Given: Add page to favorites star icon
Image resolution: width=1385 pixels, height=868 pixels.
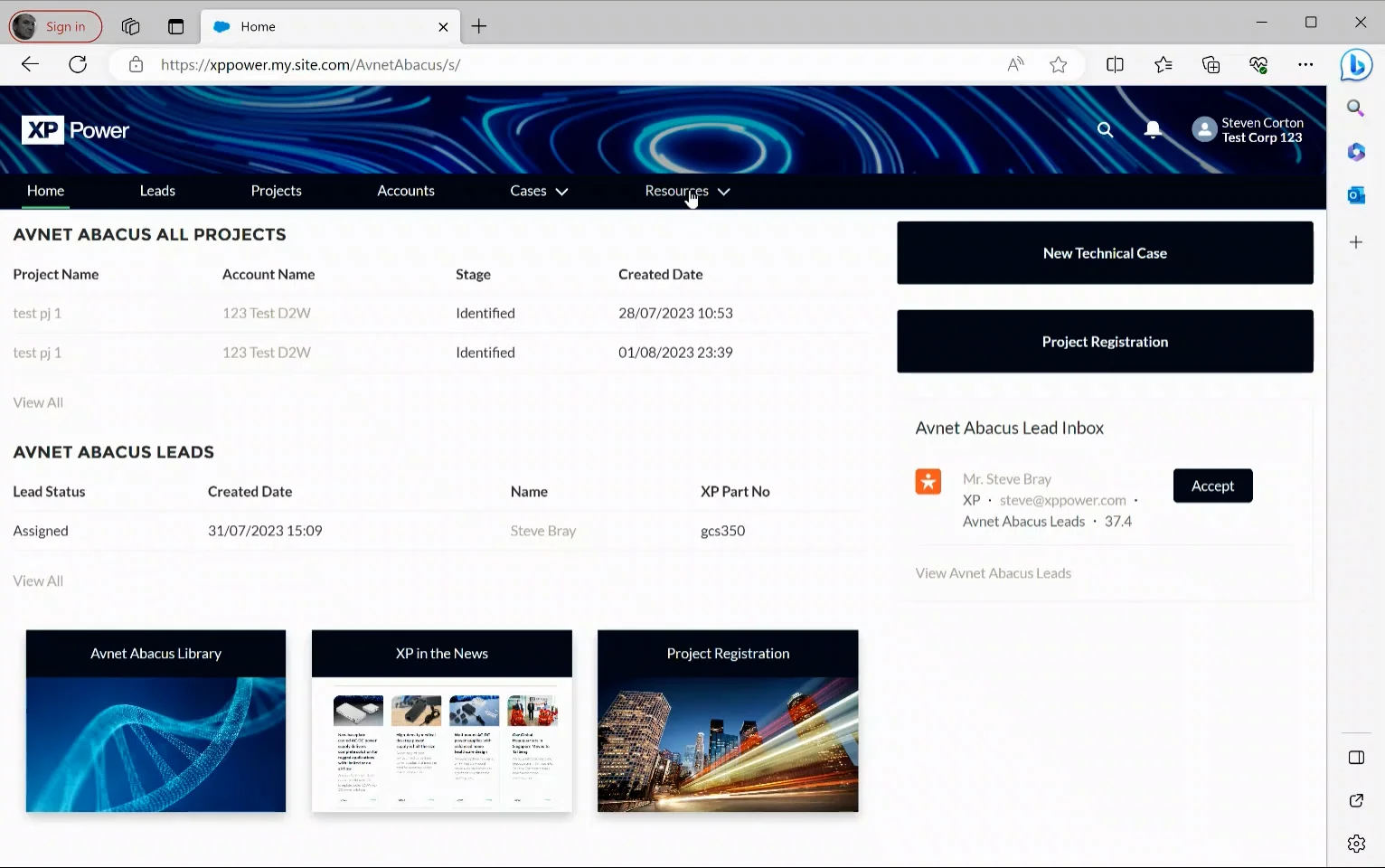Looking at the screenshot, I should [1059, 64].
